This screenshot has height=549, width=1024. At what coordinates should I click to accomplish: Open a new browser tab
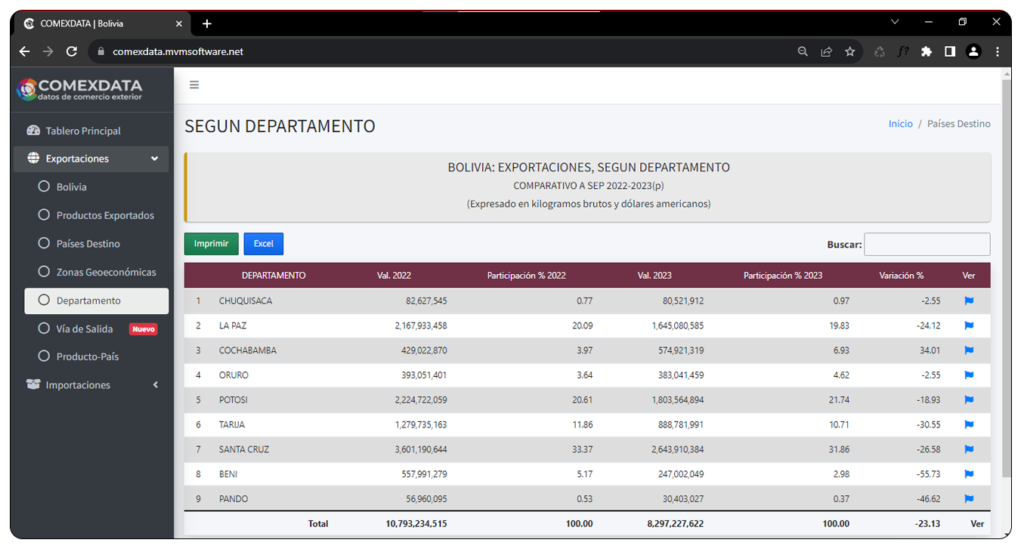[207, 23]
